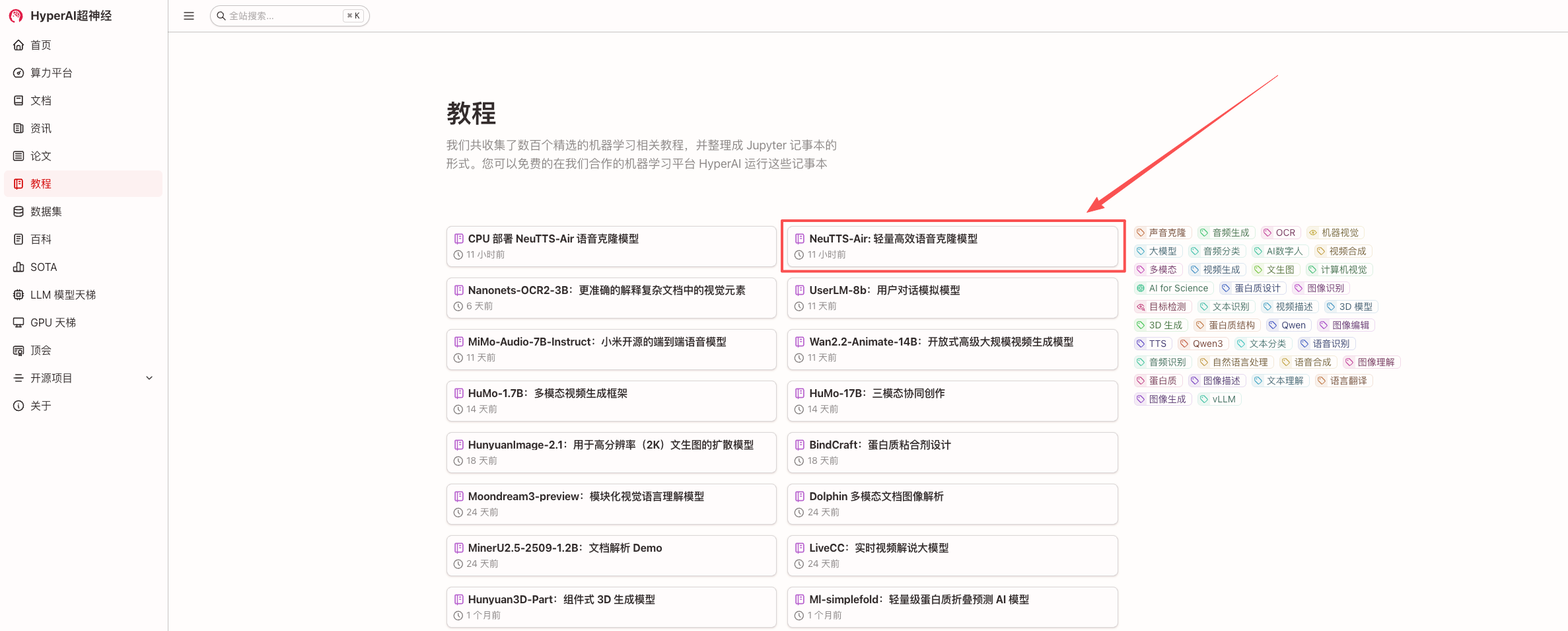Click the HyperAI logo icon
The width and height of the screenshot is (1568, 631).
point(17,16)
